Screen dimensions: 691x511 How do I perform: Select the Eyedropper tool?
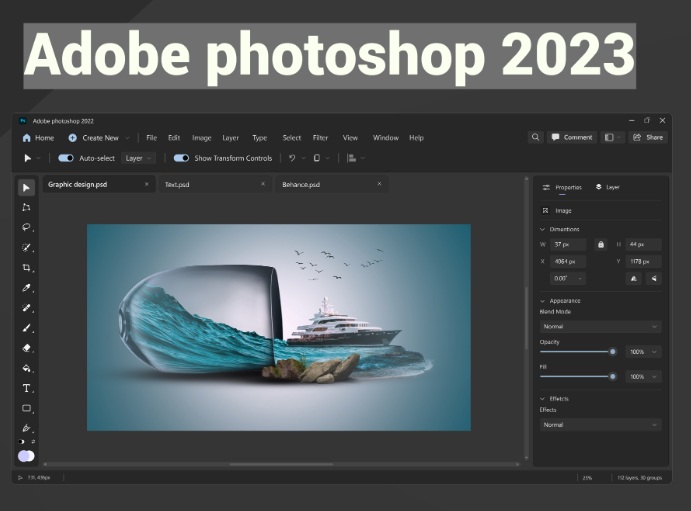[x=26, y=288]
